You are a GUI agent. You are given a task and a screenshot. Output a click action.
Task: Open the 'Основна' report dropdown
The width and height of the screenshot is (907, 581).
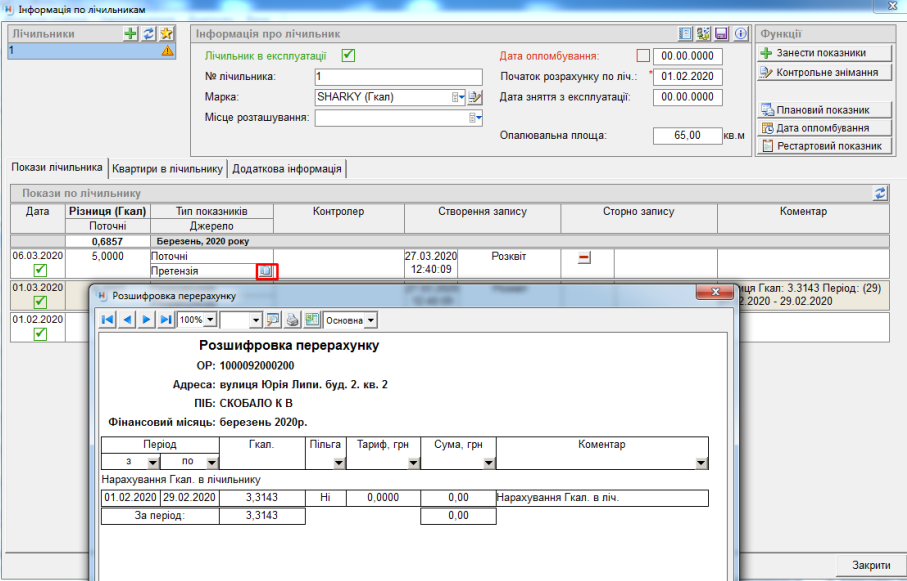(372, 320)
